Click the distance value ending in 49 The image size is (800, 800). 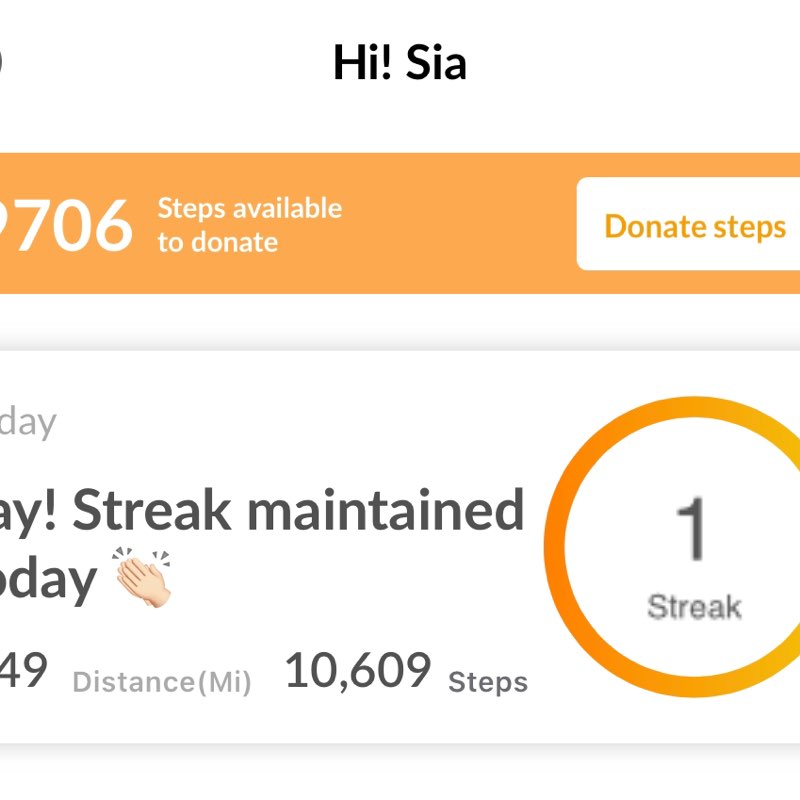[x=22, y=672]
